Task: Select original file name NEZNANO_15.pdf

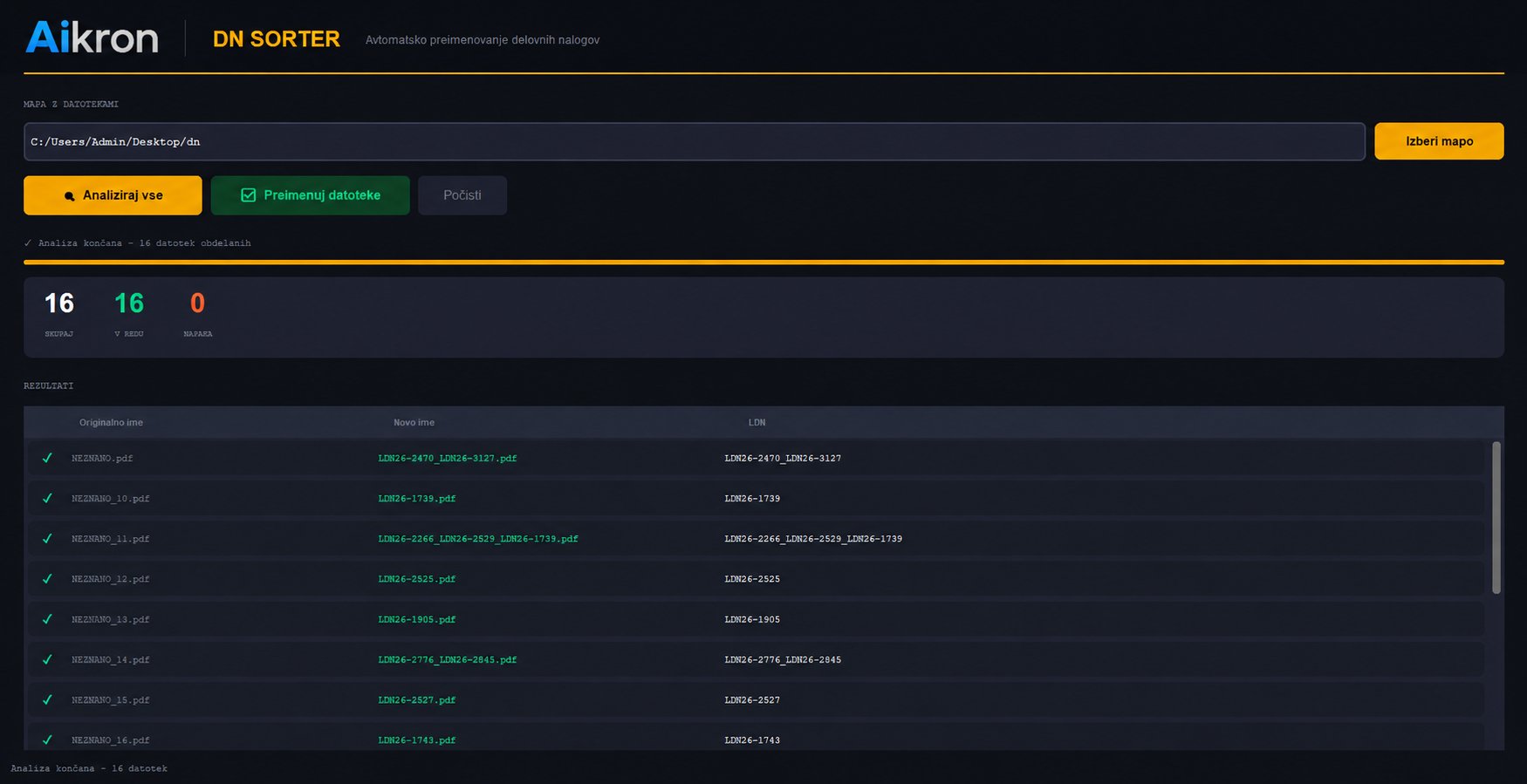Action: click(110, 699)
